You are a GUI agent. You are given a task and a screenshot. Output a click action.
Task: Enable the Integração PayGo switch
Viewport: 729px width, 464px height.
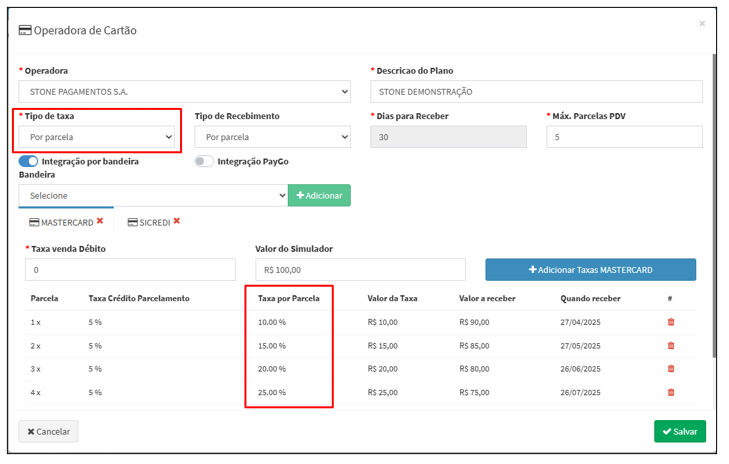click(204, 161)
